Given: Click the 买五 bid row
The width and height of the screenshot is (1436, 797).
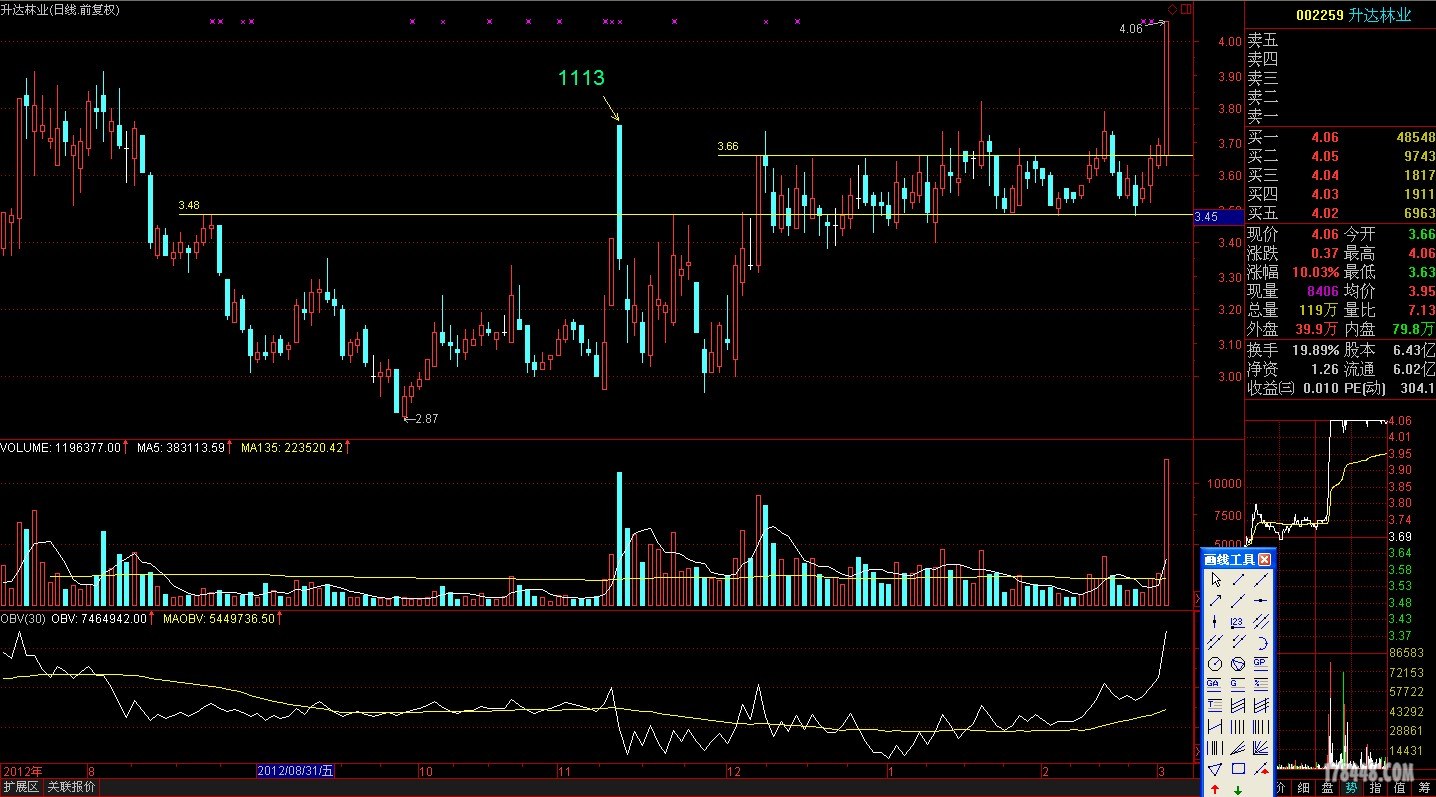Looking at the screenshot, I should coord(1340,213).
